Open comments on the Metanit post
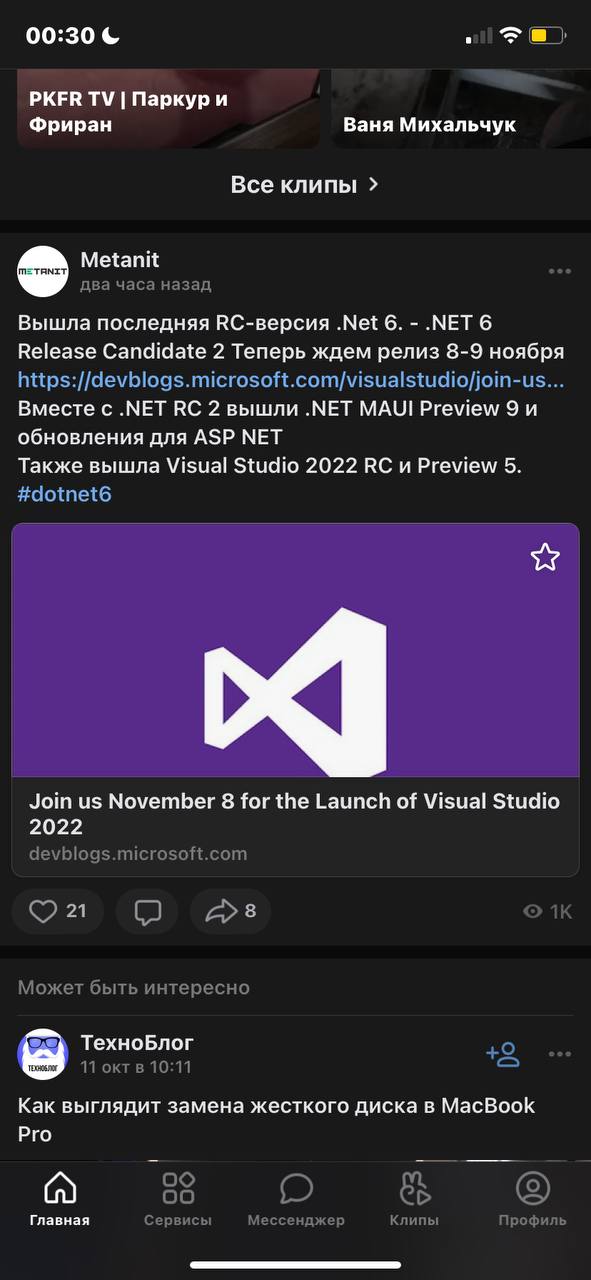The height and width of the screenshot is (1280, 591). pyautogui.click(x=147, y=911)
